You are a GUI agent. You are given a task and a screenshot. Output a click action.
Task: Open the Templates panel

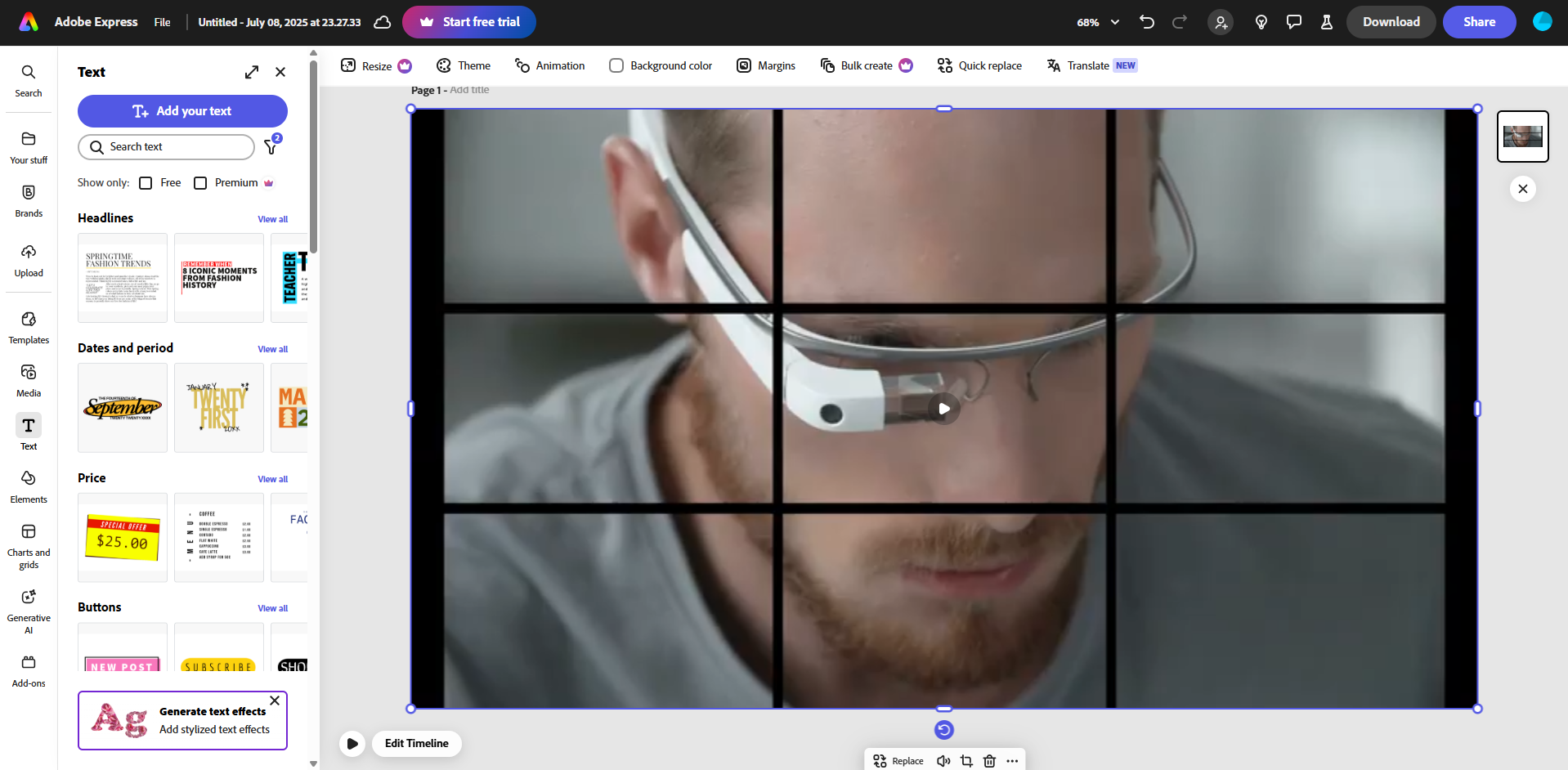tap(28, 326)
